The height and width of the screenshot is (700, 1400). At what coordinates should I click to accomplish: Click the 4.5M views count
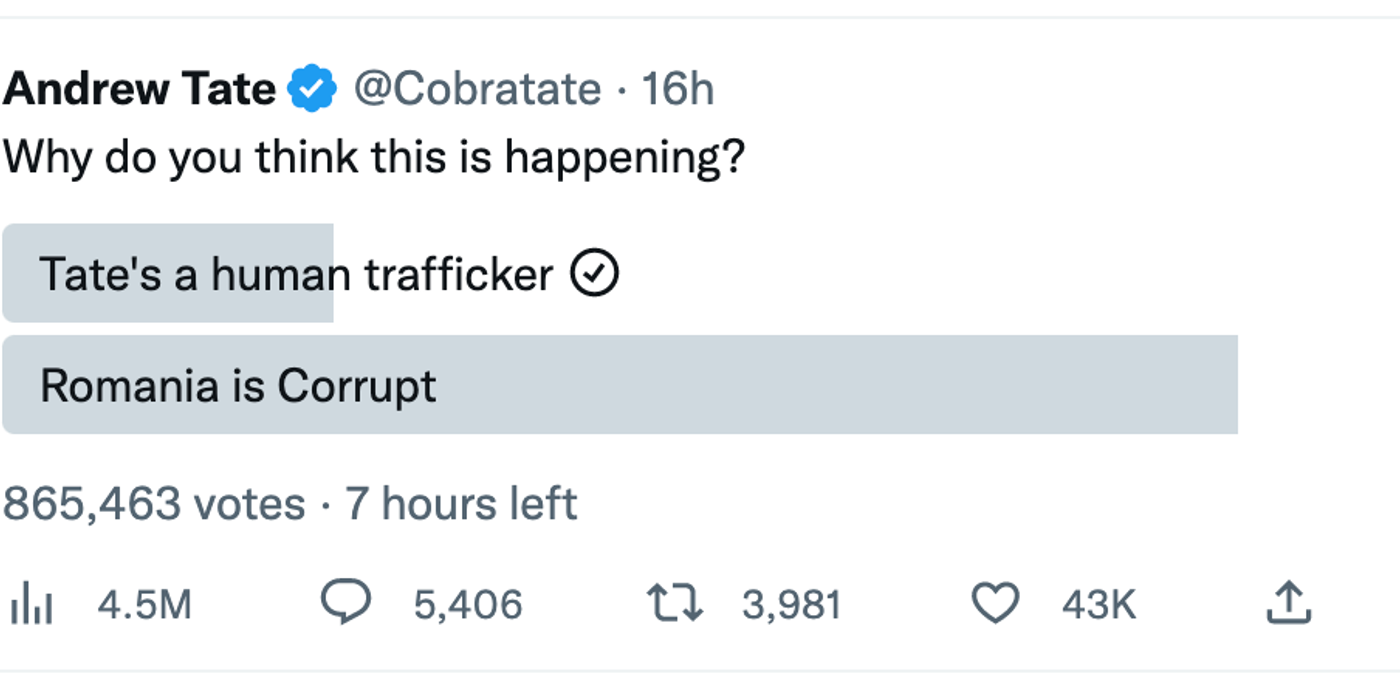144,605
